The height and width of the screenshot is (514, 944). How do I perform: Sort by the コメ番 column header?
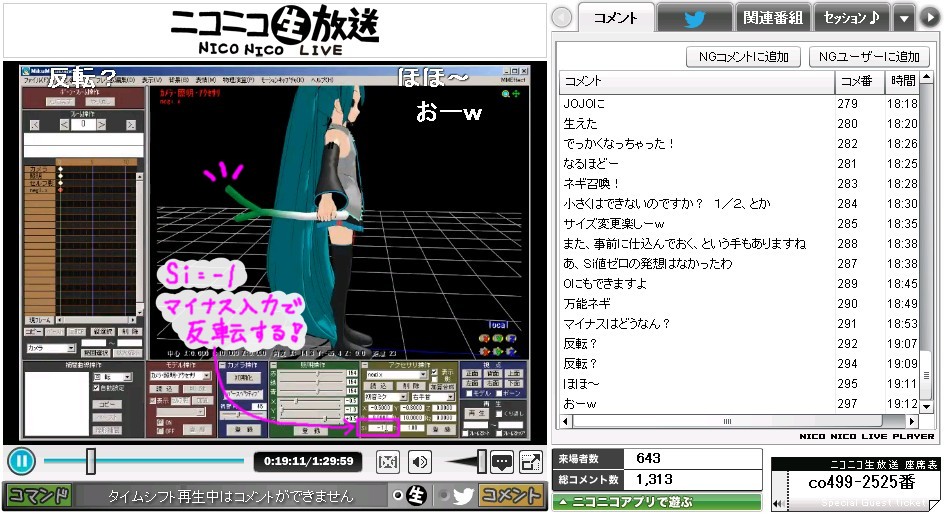pyautogui.click(x=859, y=81)
